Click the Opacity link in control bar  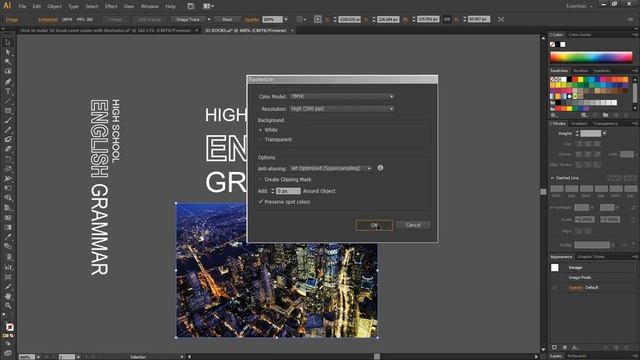pyautogui.click(x=252, y=19)
